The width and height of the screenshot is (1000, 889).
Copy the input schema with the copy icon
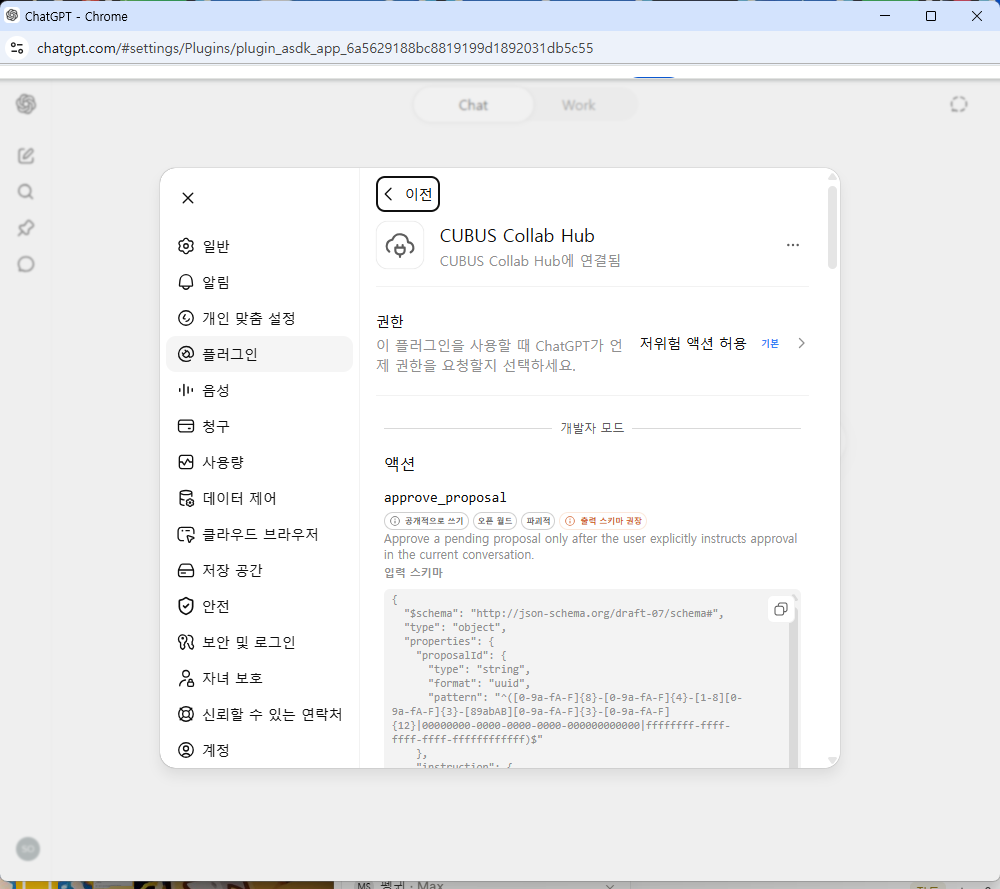(x=781, y=609)
